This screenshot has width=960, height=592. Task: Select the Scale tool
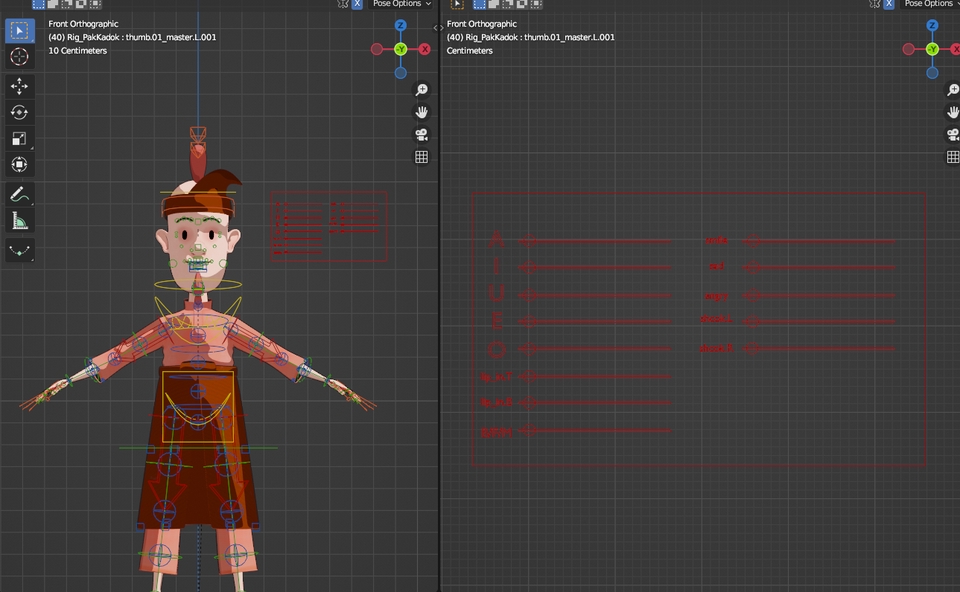click(x=19, y=139)
